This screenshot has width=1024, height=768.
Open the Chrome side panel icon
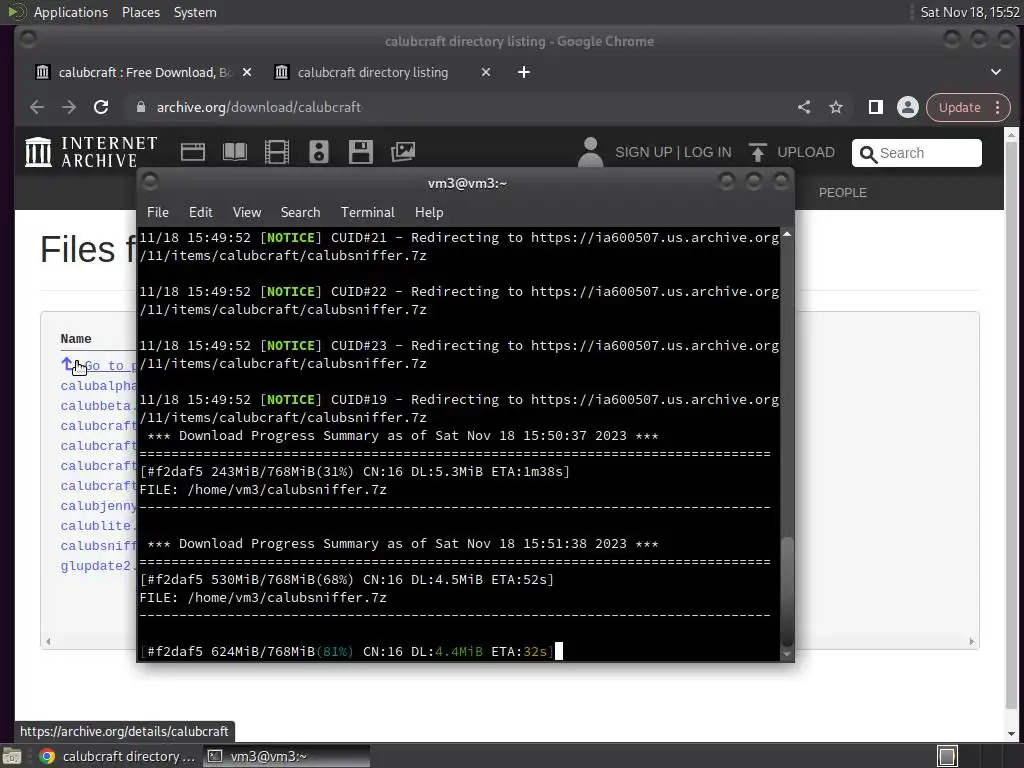pos(876,107)
